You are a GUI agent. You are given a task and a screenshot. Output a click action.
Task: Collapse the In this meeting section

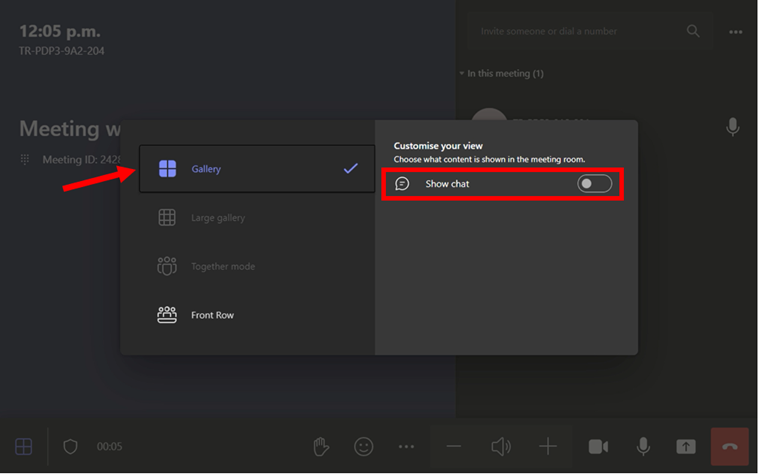tap(462, 74)
